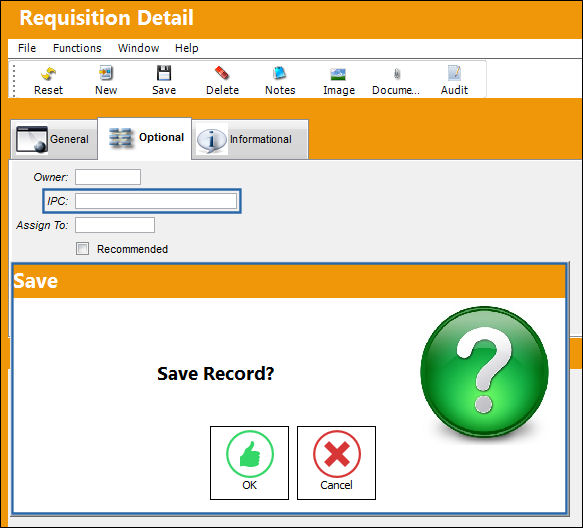Screen dimensions: 583x528
Task: Click the Owner input field
Action: [108, 177]
